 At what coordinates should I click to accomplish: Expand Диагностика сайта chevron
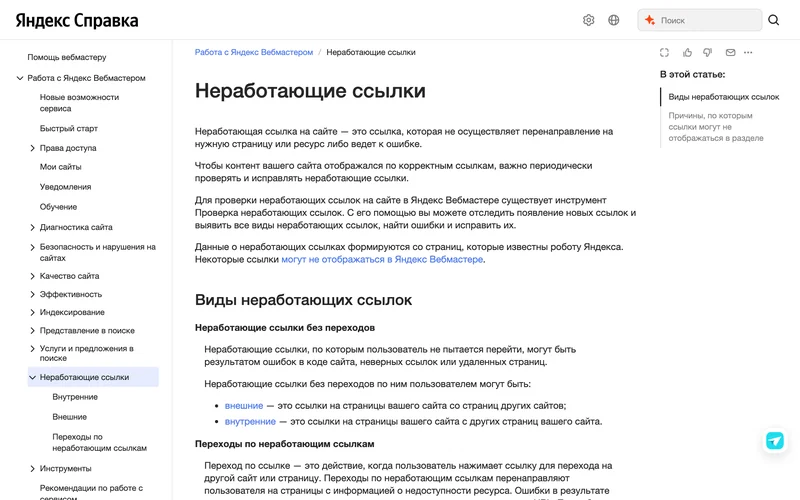33,227
